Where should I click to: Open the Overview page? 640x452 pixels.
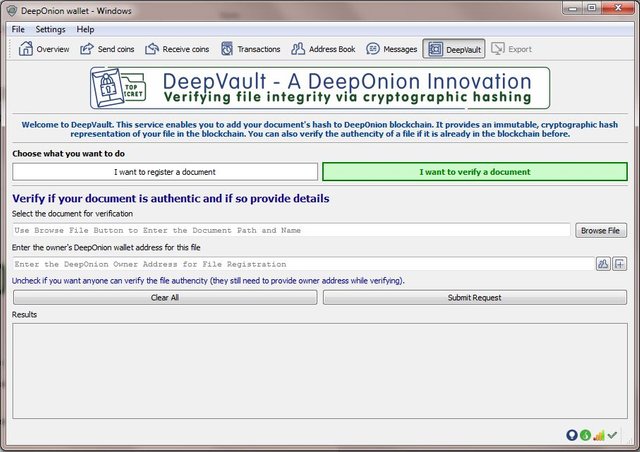44,49
